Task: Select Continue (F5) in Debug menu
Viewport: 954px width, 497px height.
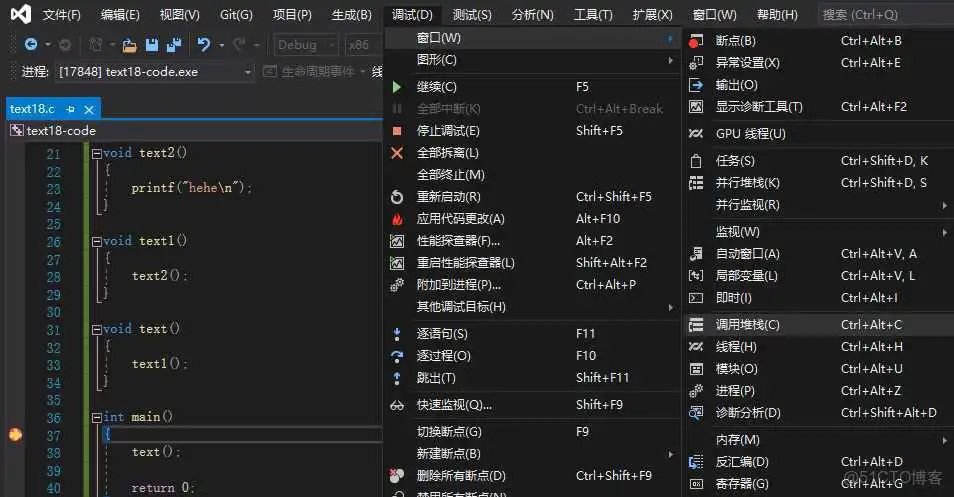Action: point(533,87)
